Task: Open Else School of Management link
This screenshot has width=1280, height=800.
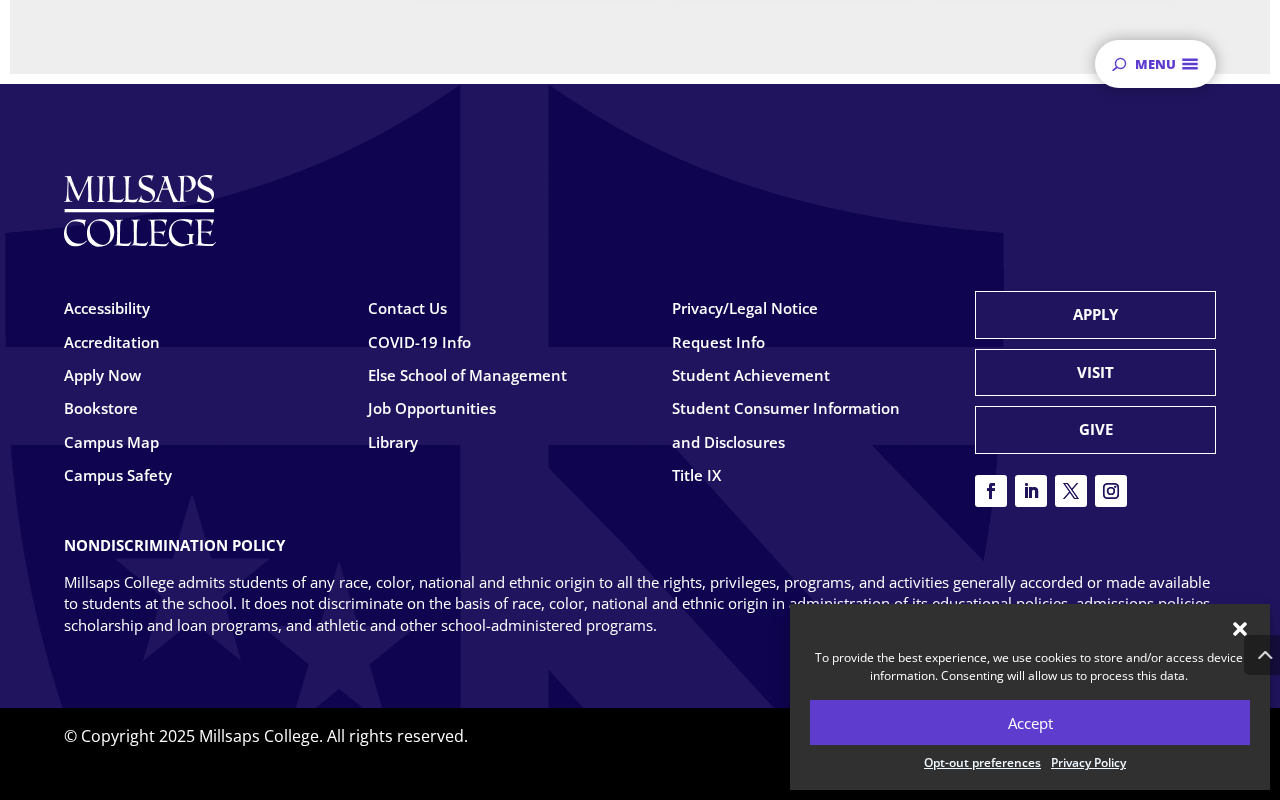Action: coord(467,375)
